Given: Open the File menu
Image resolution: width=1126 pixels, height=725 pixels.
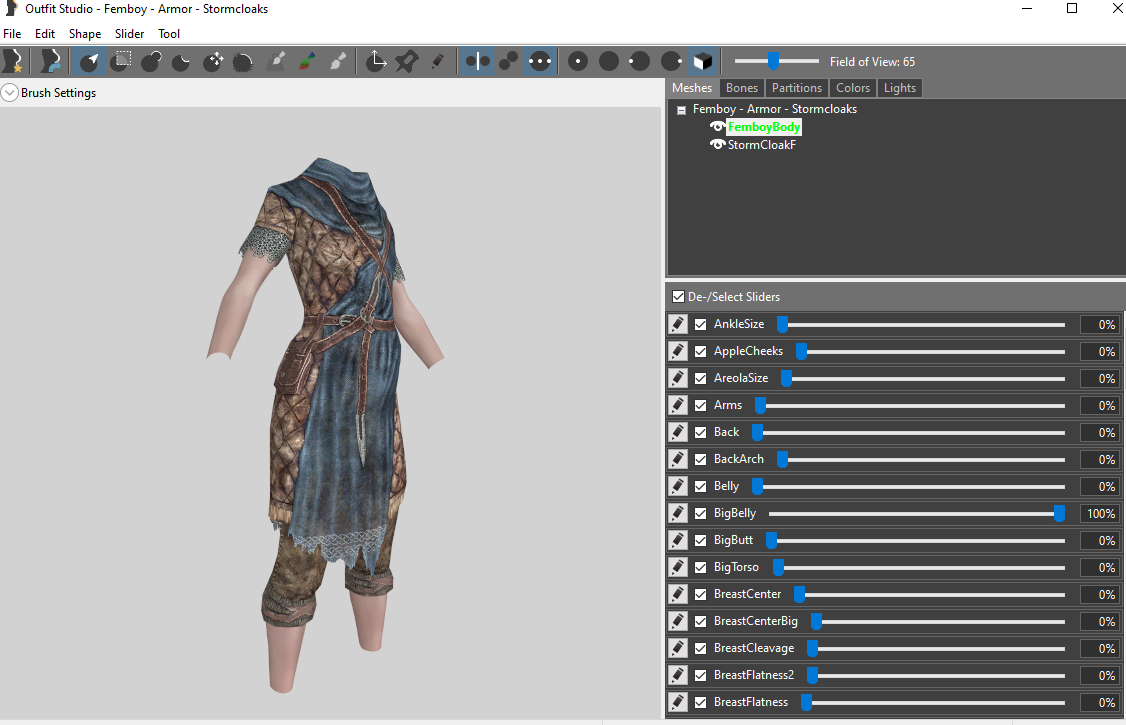Looking at the screenshot, I should pos(12,34).
